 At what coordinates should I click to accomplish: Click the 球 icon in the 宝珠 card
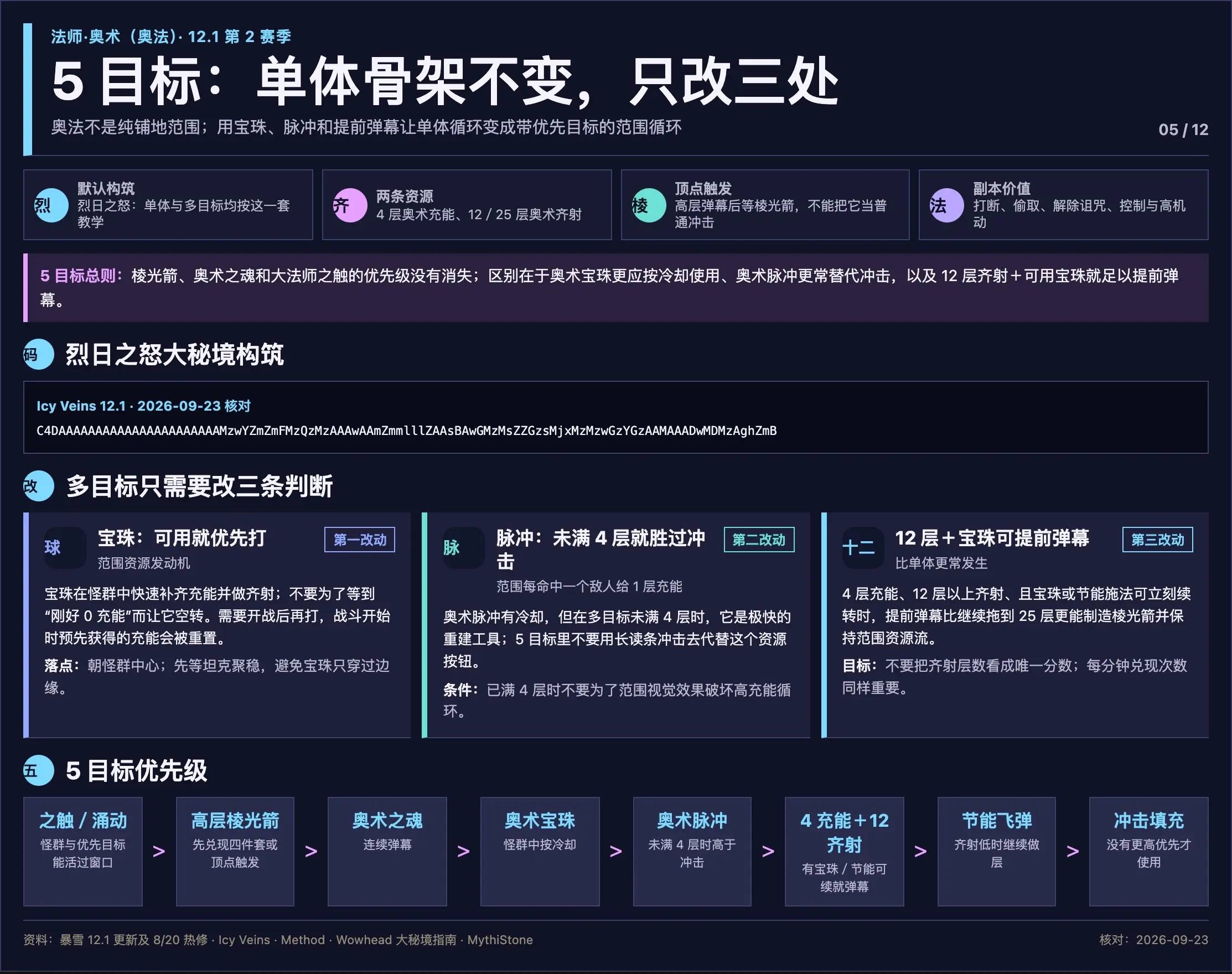coord(65,547)
